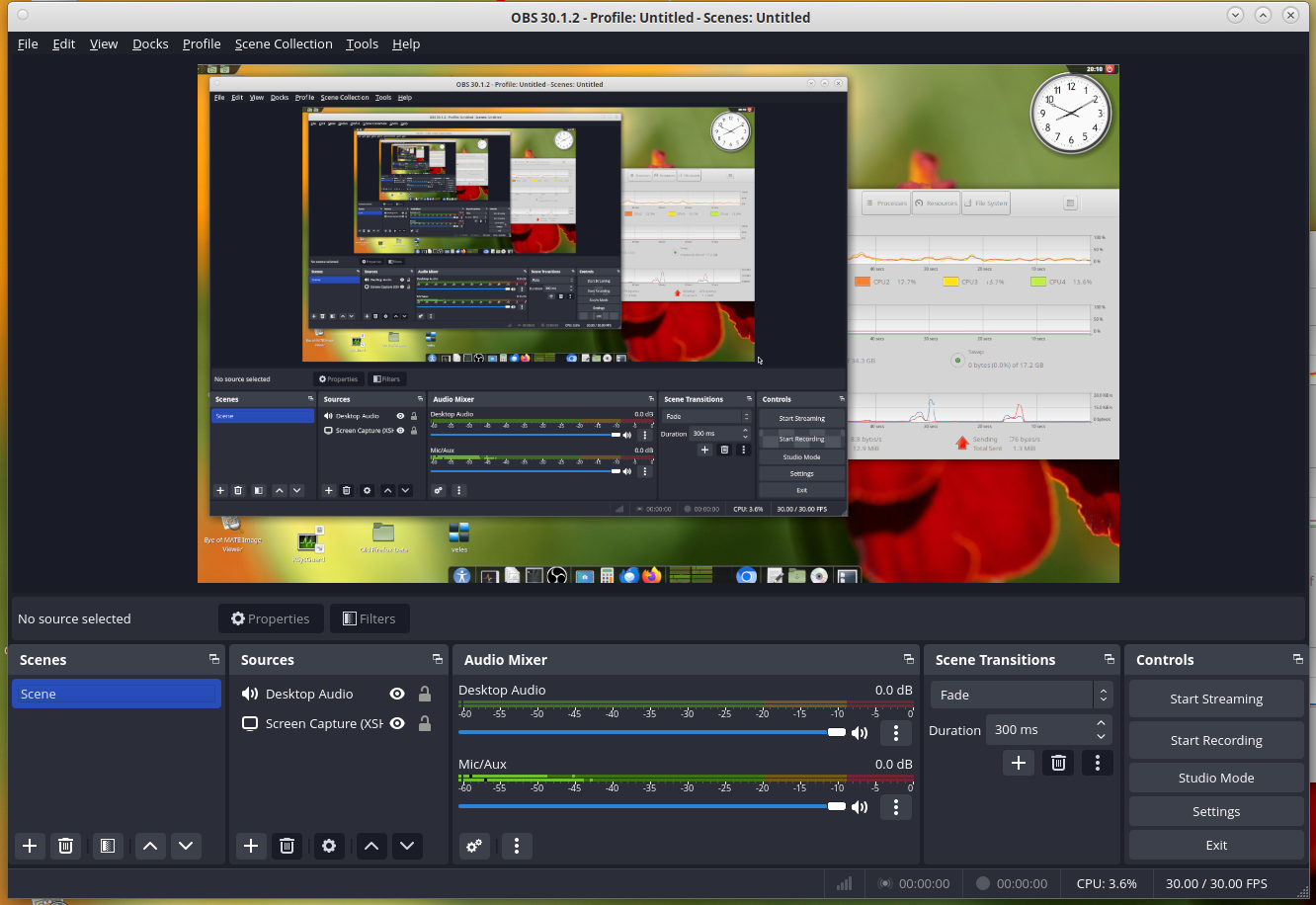The width and height of the screenshot is (1316, 905).
Task: Remove selected scene with trash icon
Action: point(65,846)
